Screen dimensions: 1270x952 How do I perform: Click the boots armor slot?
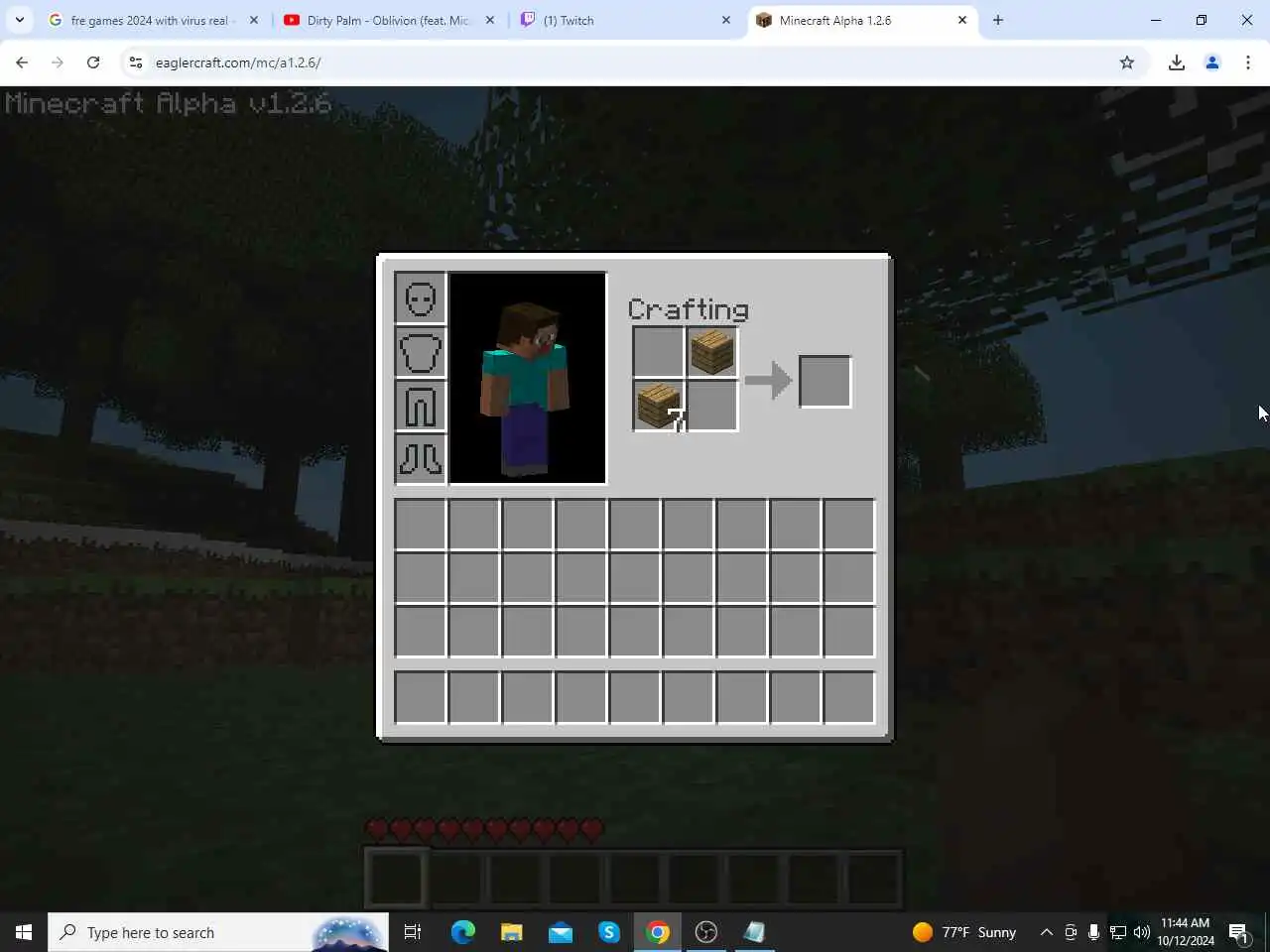pyautogui.click(x=421, y=459)
